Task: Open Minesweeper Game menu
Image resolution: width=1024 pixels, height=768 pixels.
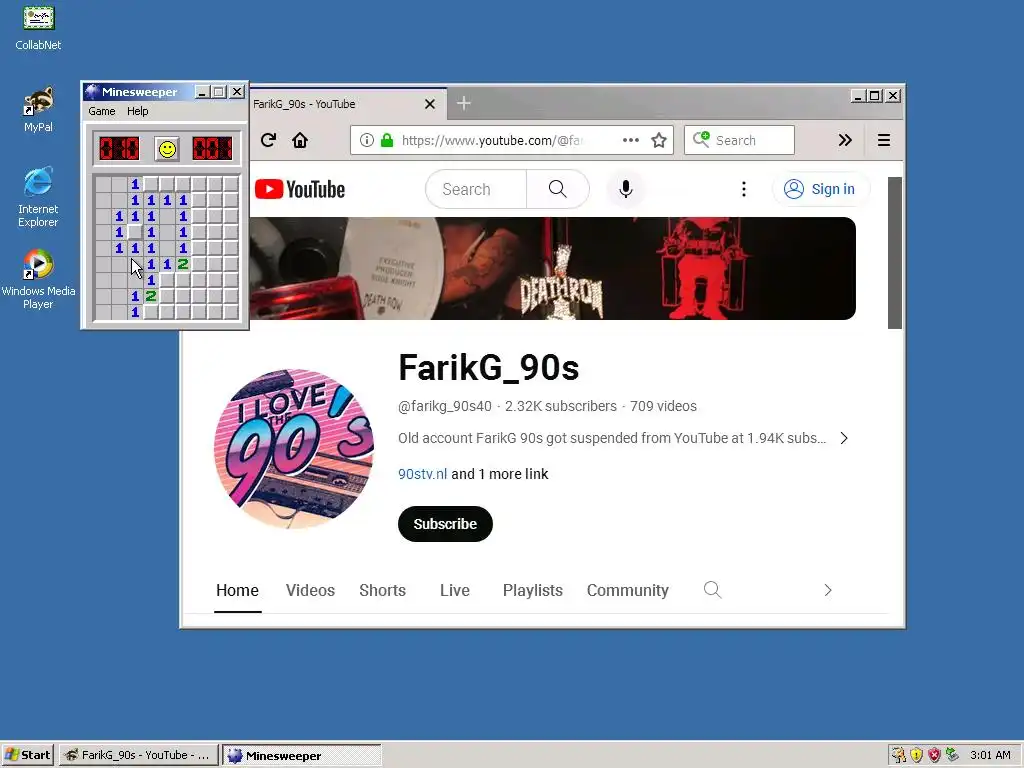Action: tap(102, 111)
